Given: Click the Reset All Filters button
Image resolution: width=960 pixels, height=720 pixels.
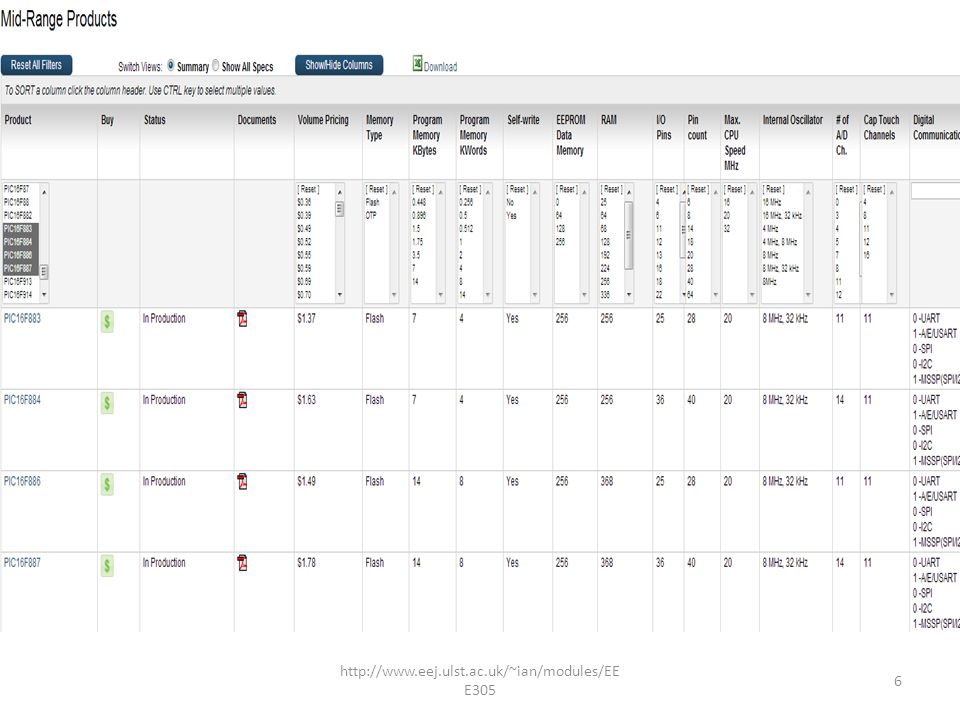Looking at the screenshot, I should click(x=36, y=65).
